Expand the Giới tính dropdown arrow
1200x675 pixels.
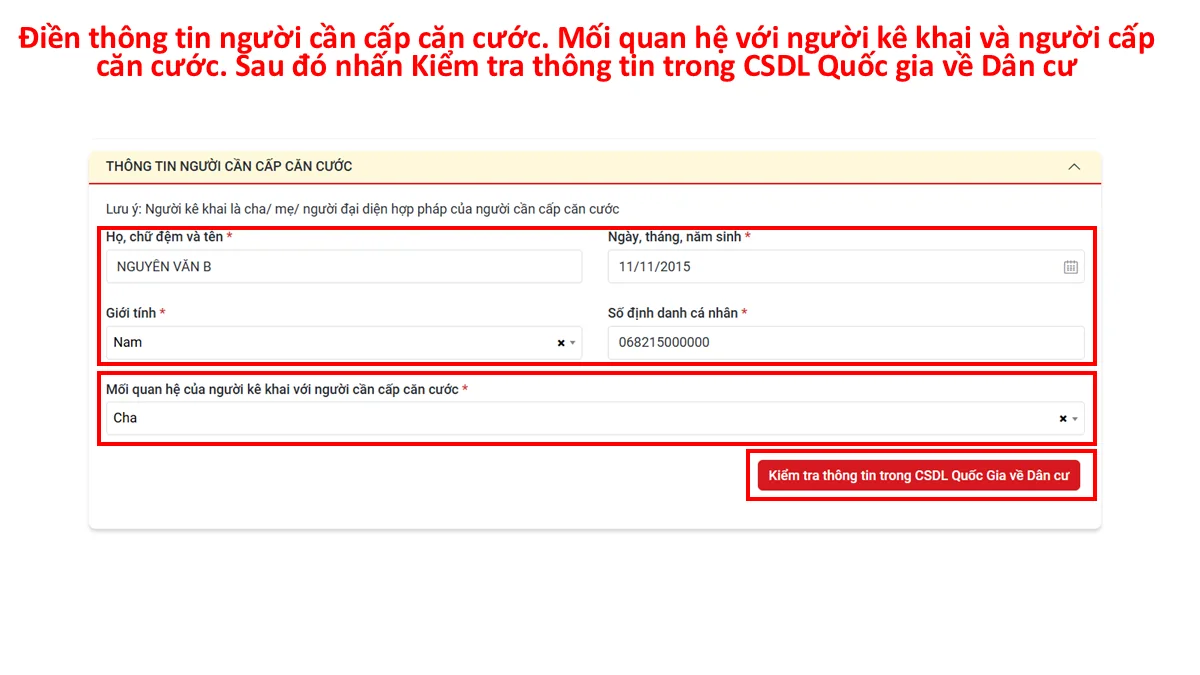coord(573,343)
